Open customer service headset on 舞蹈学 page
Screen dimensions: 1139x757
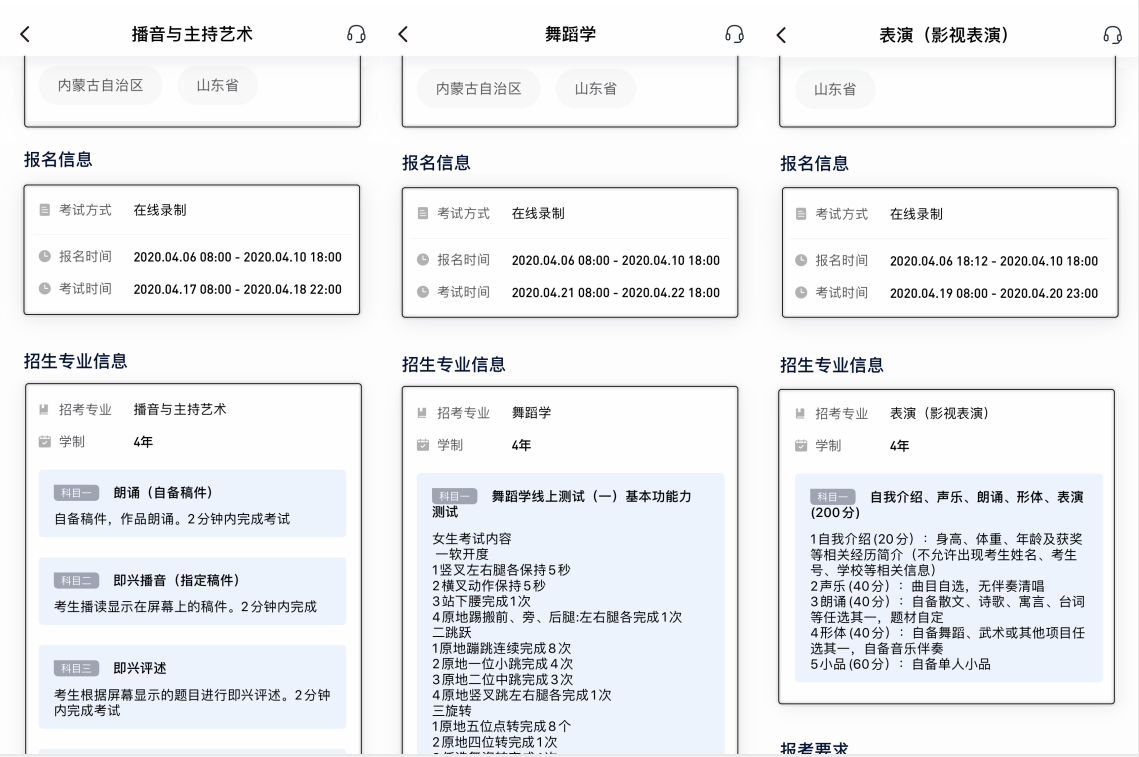(x=734, y=34)
